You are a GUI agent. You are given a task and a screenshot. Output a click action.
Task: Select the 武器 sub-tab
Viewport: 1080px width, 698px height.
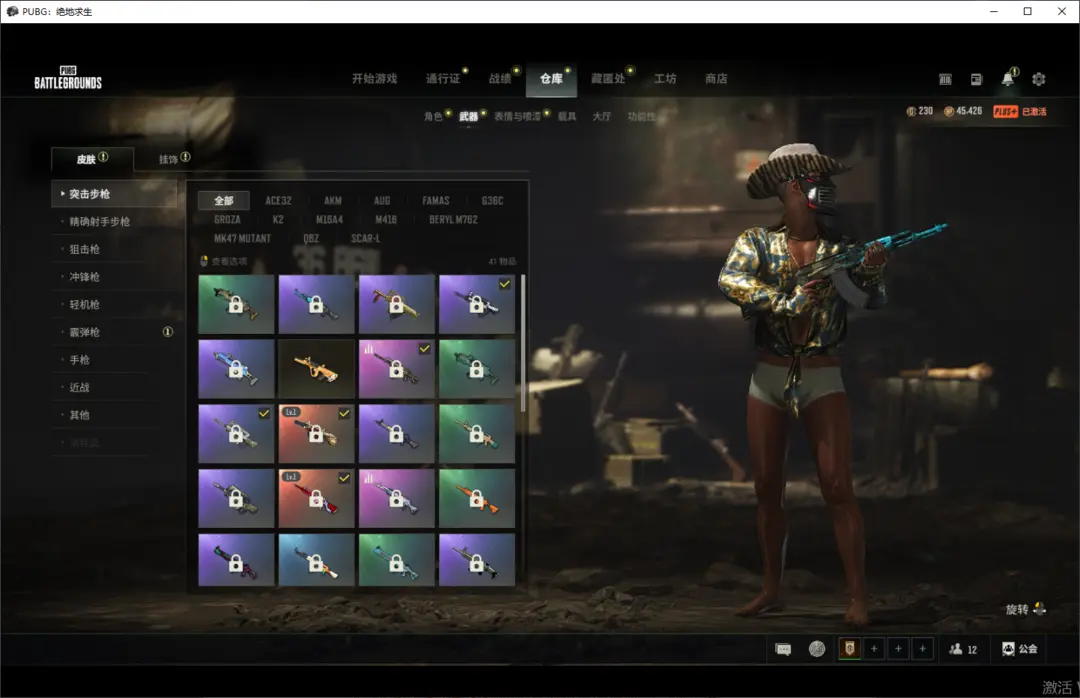(468, 116)
